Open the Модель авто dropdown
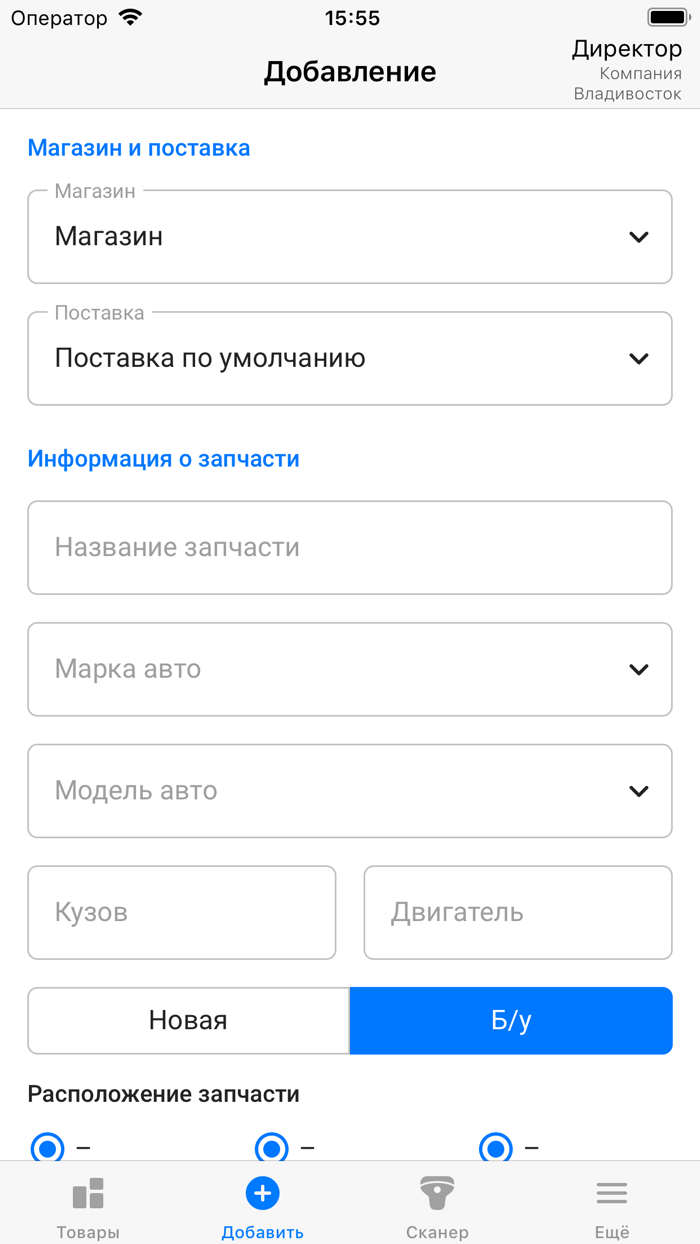 638,790
